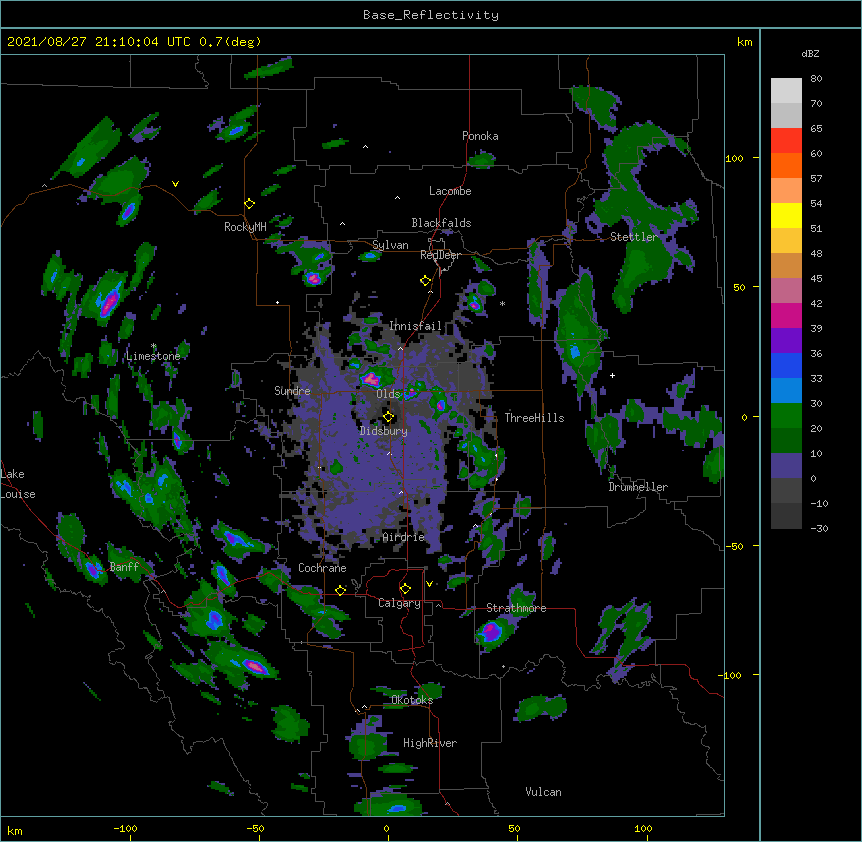Click the yellow marker south of RedDeer
This screenshot has height=842, width=862.
[x=426, y=281]
